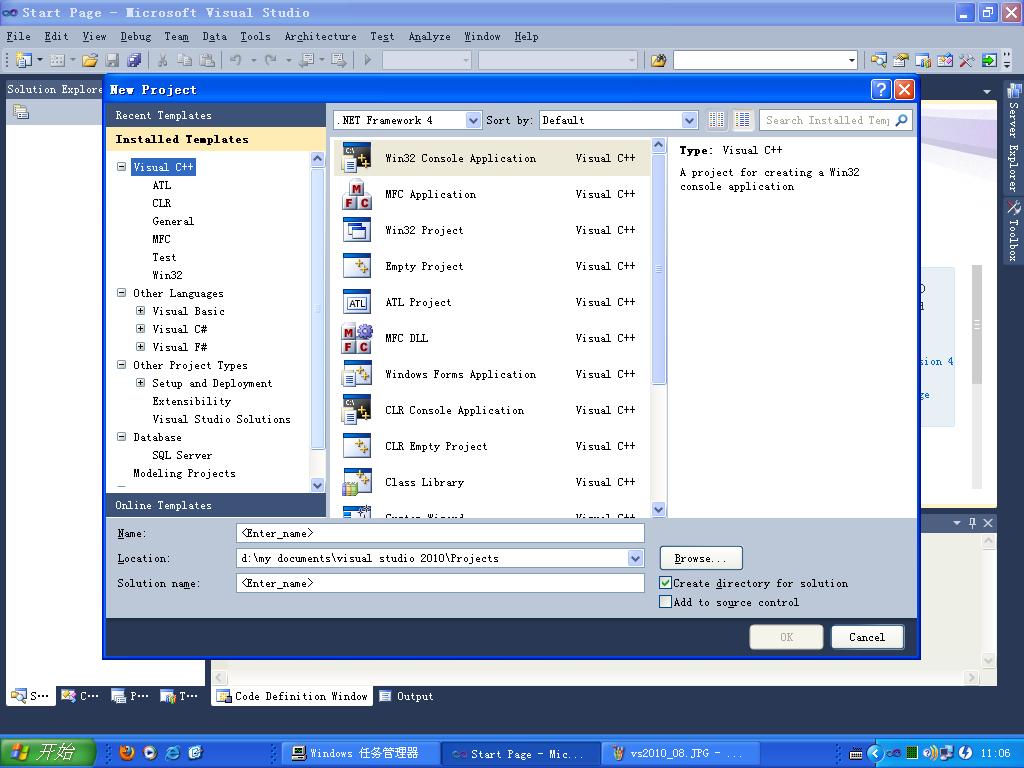Pick the CLR Empty Project icon
The width and height of the screenshot is (1024, 768).
click(x=357, y=446)
